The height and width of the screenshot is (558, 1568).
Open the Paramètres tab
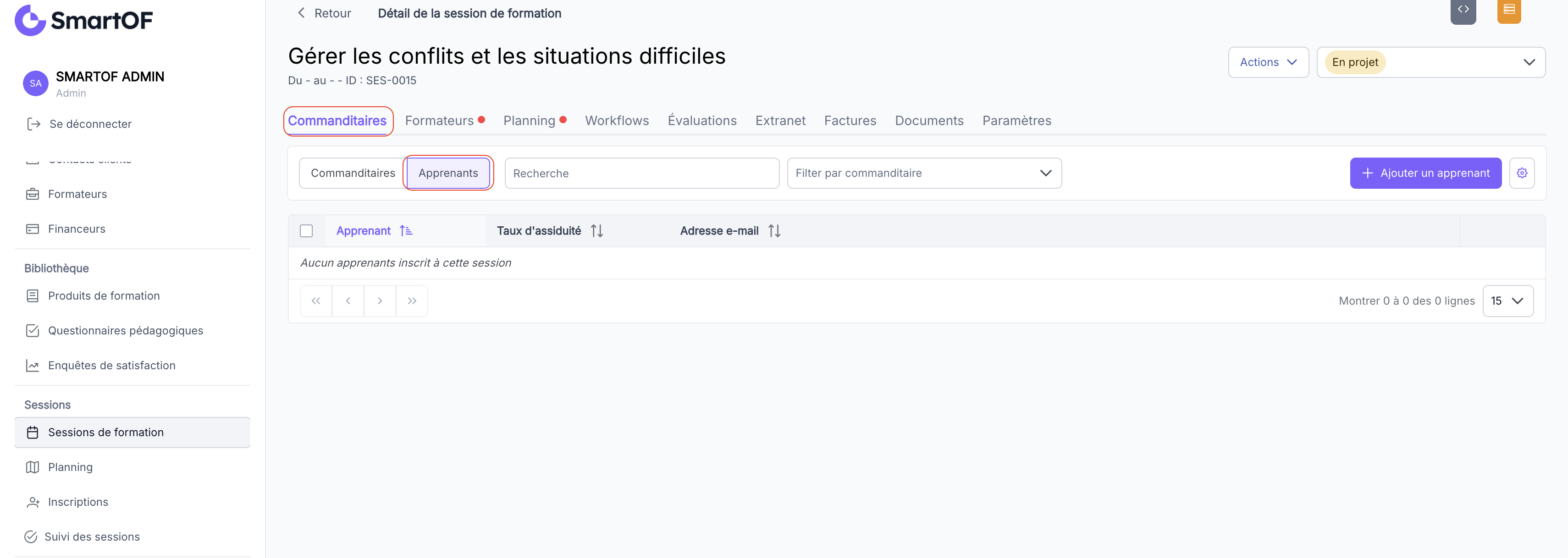[1016, 120]
